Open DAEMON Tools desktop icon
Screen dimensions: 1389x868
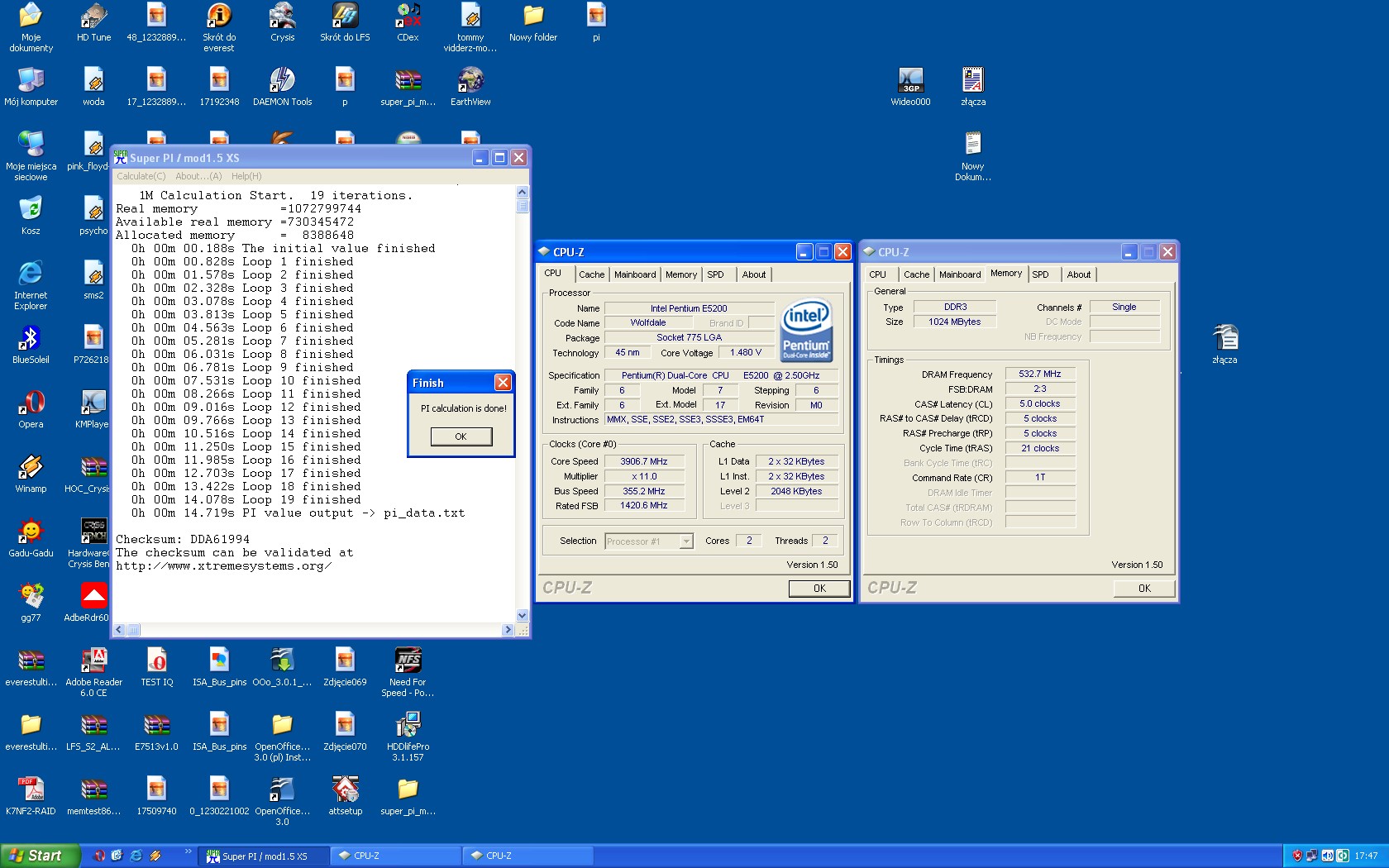(282, 82)
